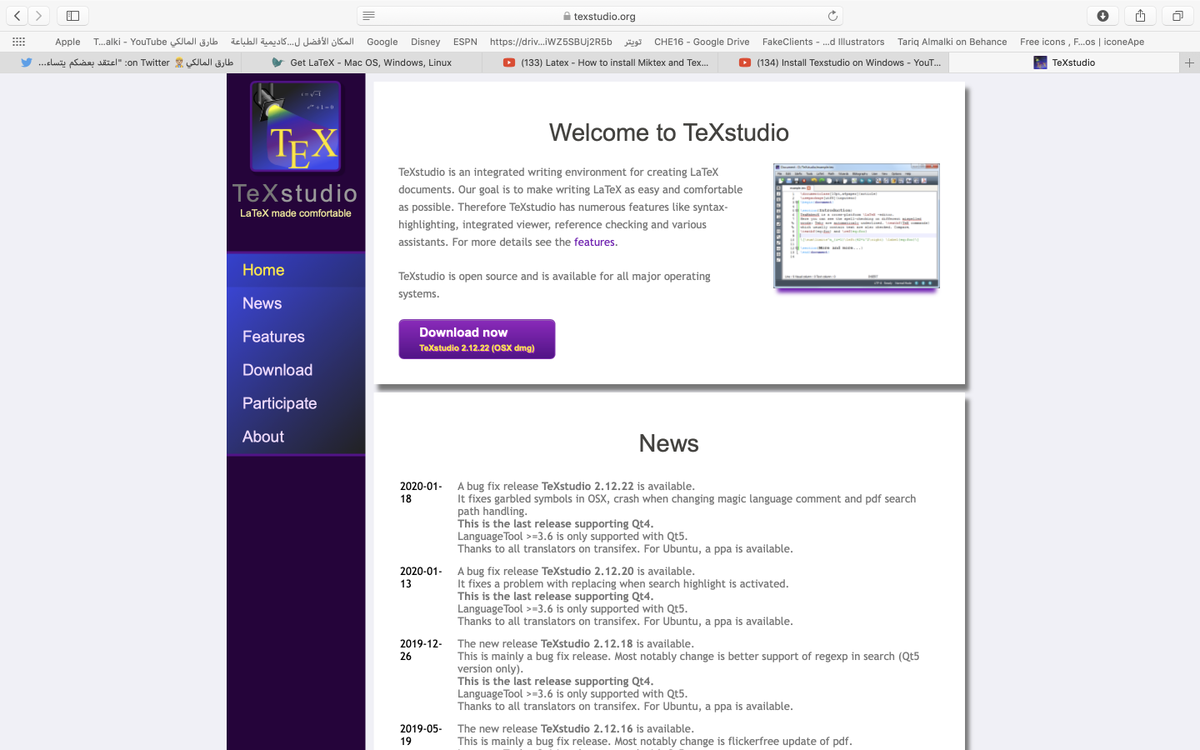The width and height of the screenshot is (1200, 750).
Task: Open Download in the site menu
Action: [296, 370]
